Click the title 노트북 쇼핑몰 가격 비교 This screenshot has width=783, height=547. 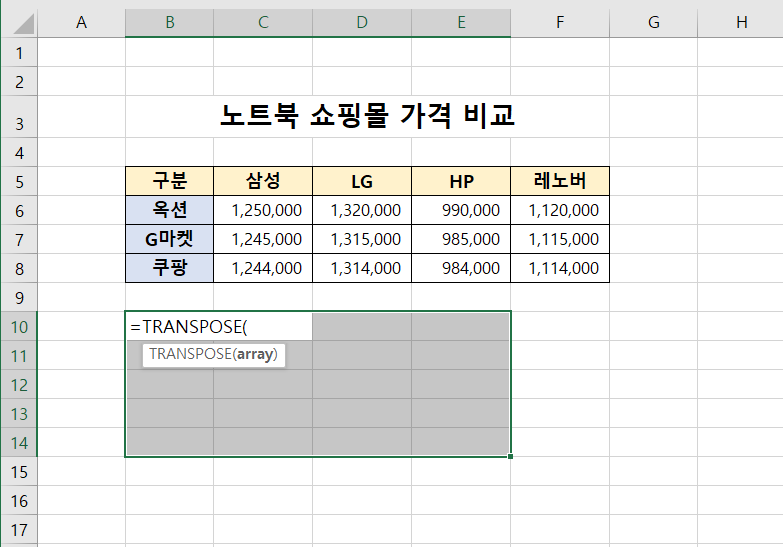(x=367, y=115)
